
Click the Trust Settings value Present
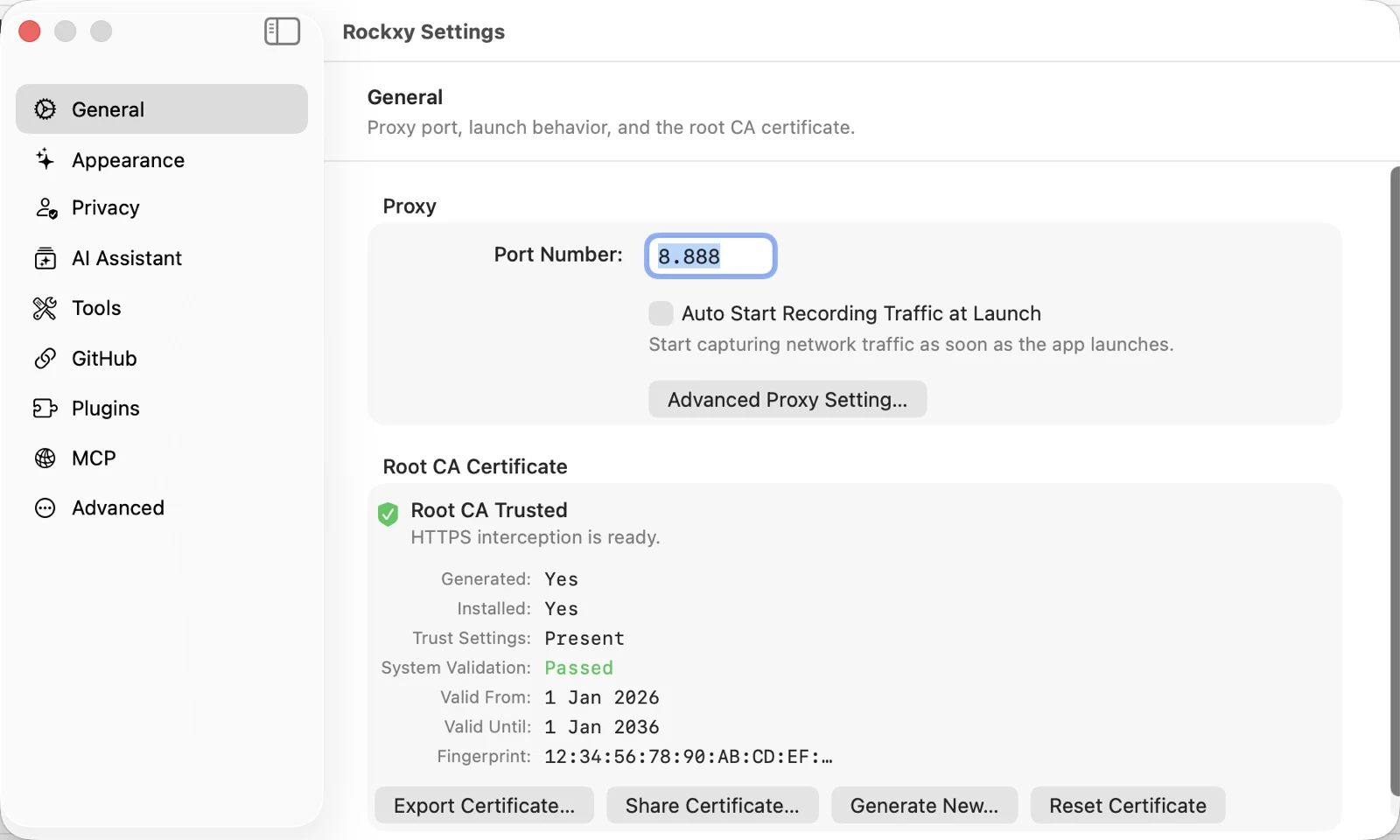(584, 639)
